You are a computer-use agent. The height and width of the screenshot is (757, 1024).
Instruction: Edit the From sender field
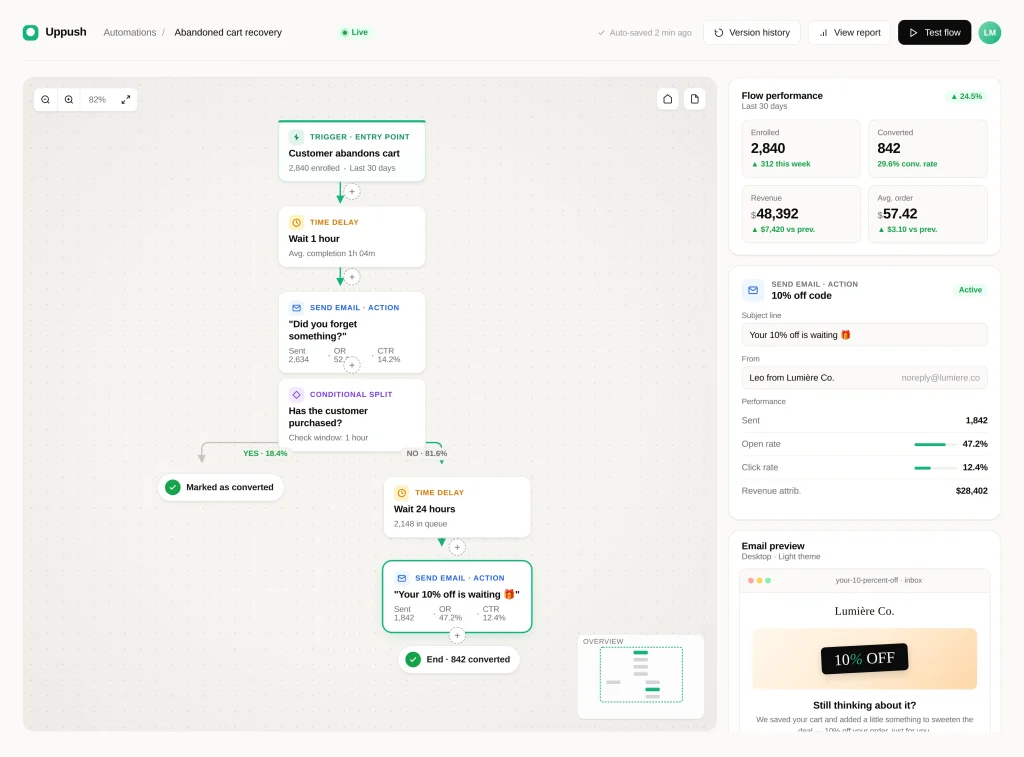(864, 378)
